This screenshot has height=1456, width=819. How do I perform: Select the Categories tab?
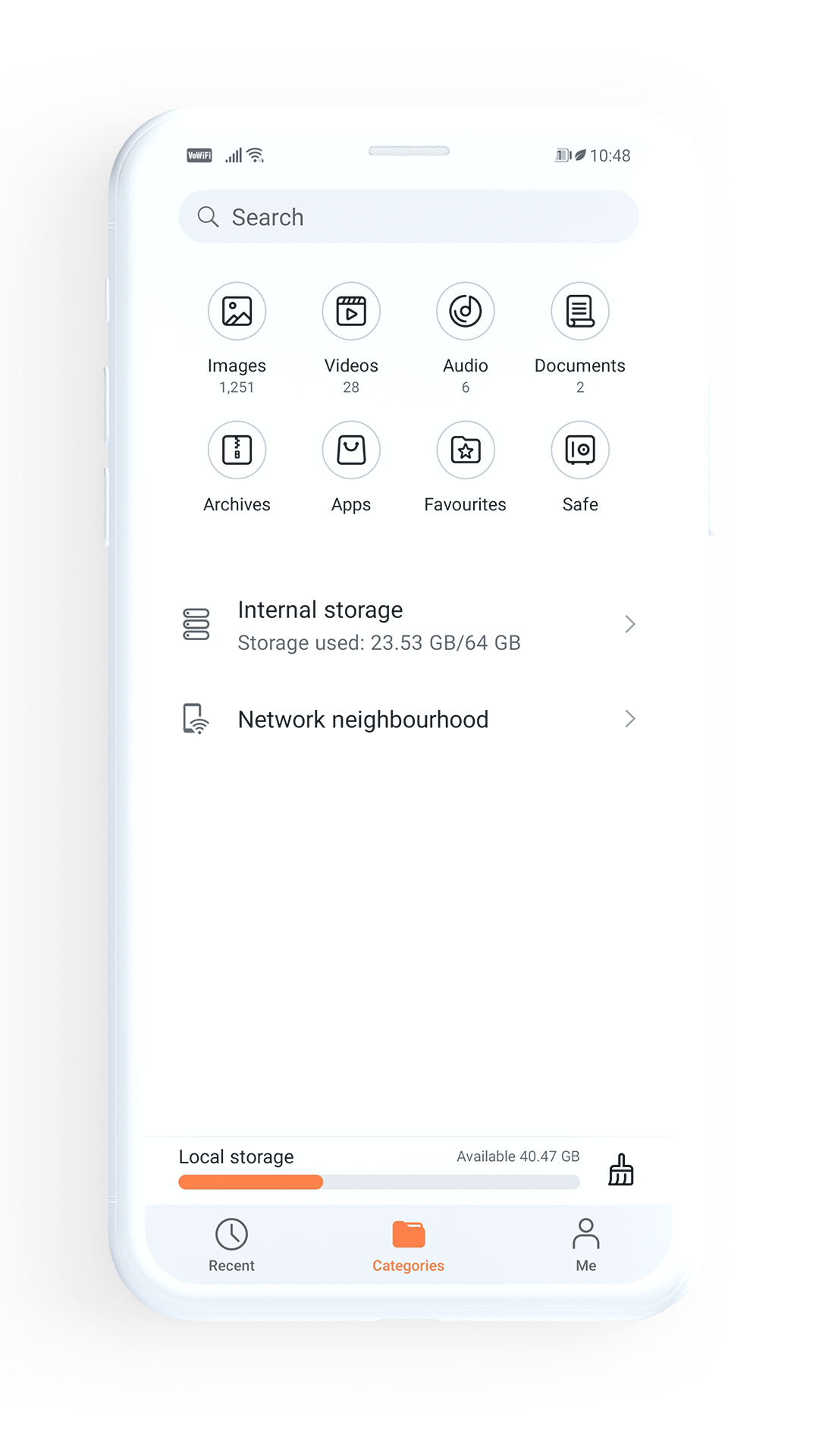(x=408, y=1245)
